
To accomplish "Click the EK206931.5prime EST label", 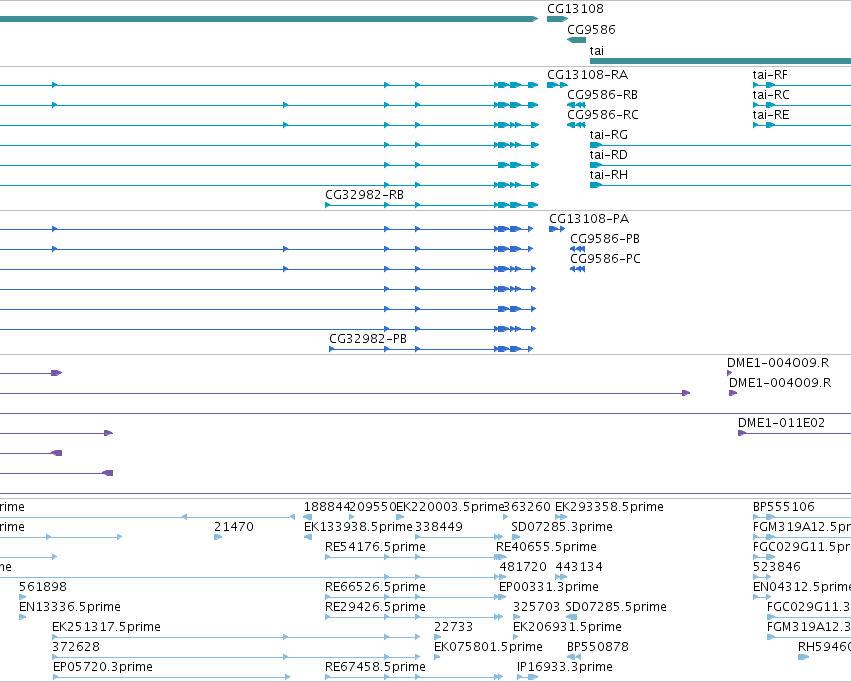I will (567, 628).
